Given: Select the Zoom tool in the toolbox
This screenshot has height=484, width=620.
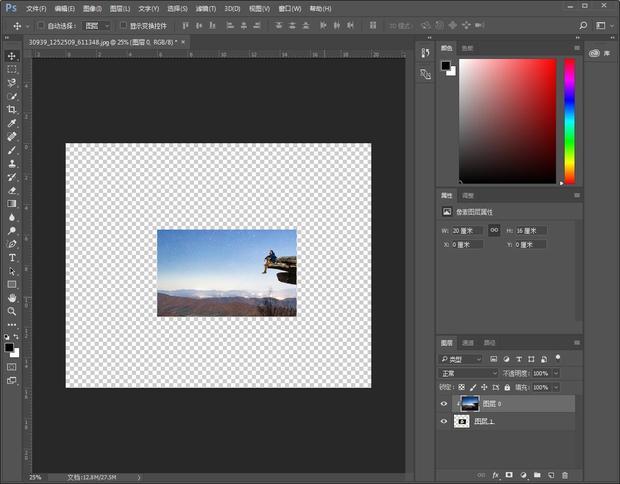Looking at the screenshot, I should coord(12,311).
